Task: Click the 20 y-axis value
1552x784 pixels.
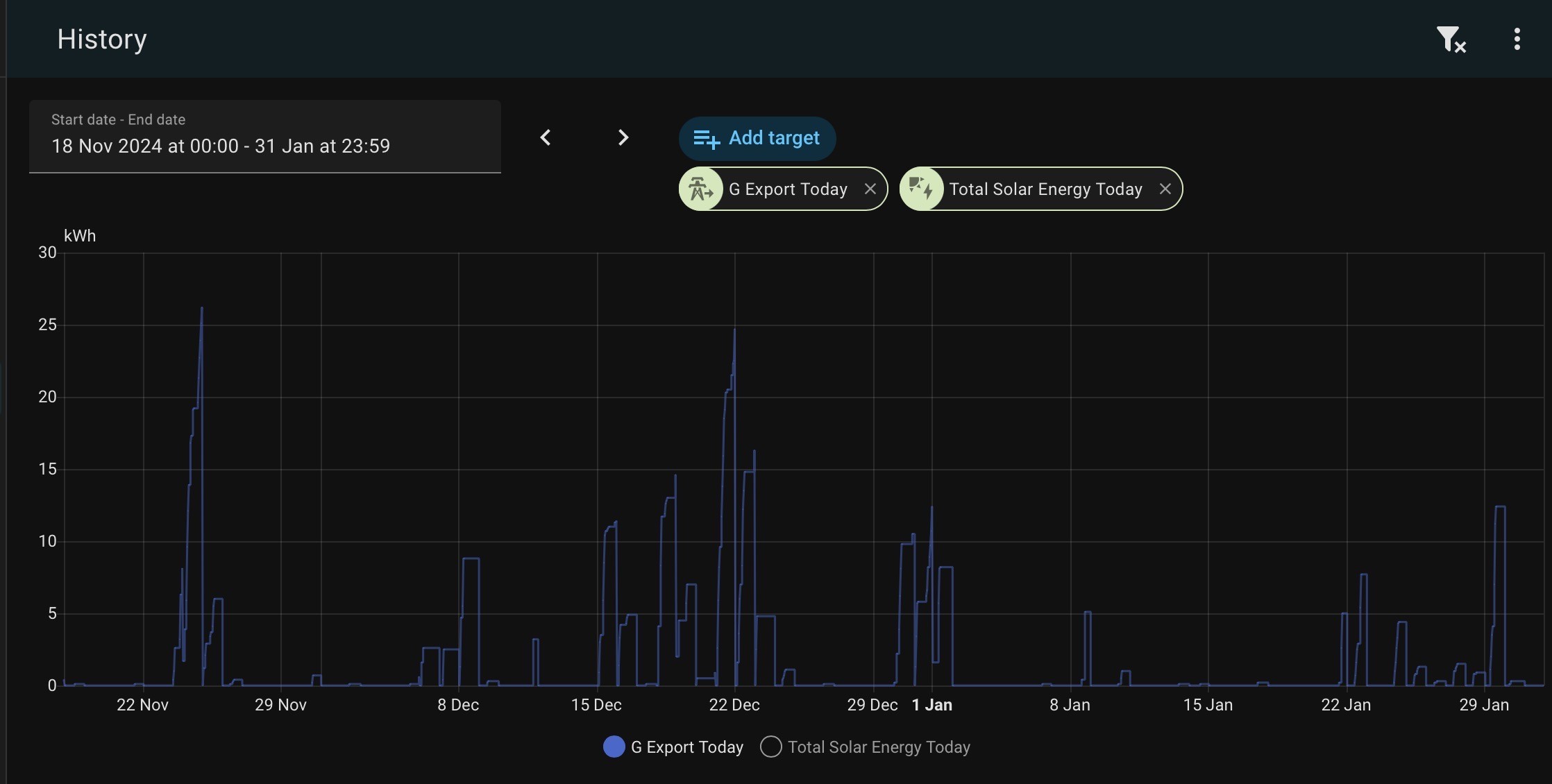Action: click(x=47, y=397)
